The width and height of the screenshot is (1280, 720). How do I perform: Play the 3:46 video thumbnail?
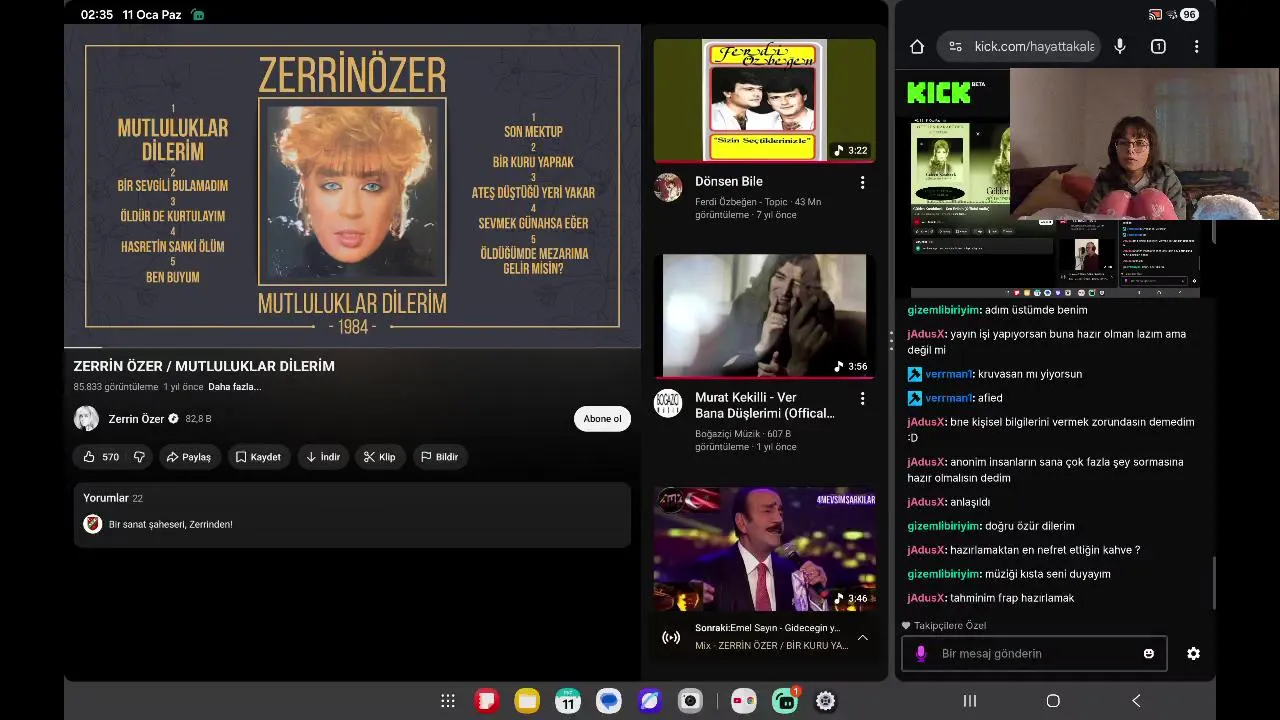coord(765,549)
